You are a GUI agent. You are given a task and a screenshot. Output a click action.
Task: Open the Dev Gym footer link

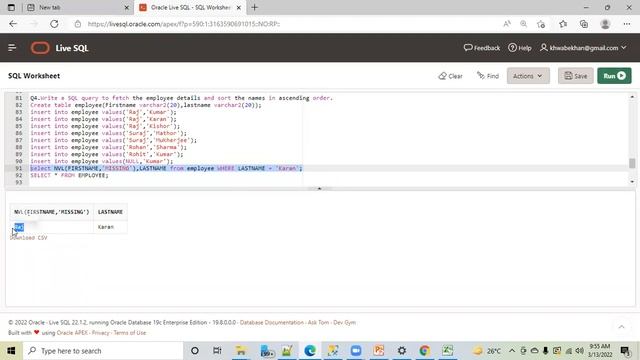coord(344,322)
